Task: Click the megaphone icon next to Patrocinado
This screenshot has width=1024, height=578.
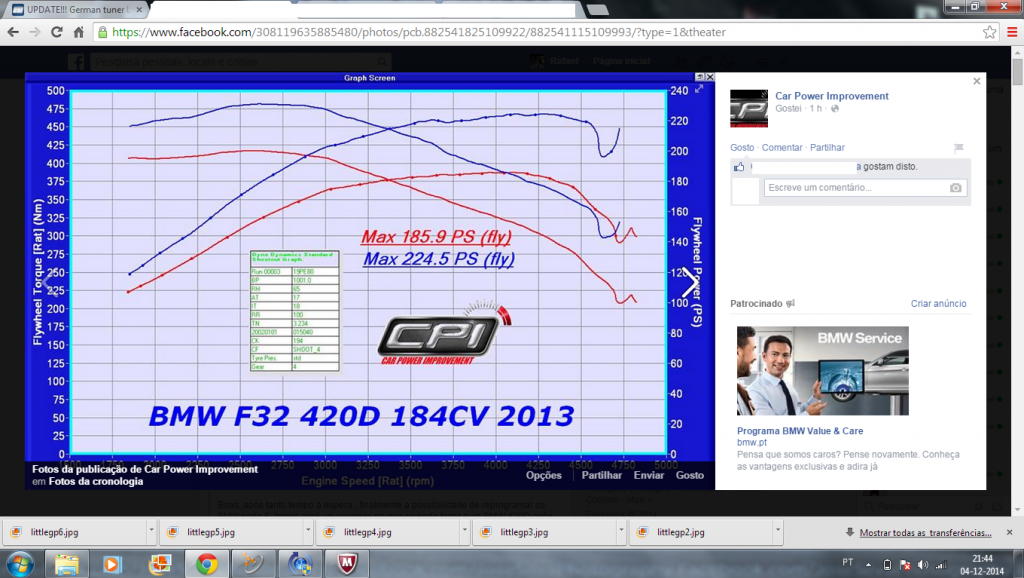Action: click(790, 304)
